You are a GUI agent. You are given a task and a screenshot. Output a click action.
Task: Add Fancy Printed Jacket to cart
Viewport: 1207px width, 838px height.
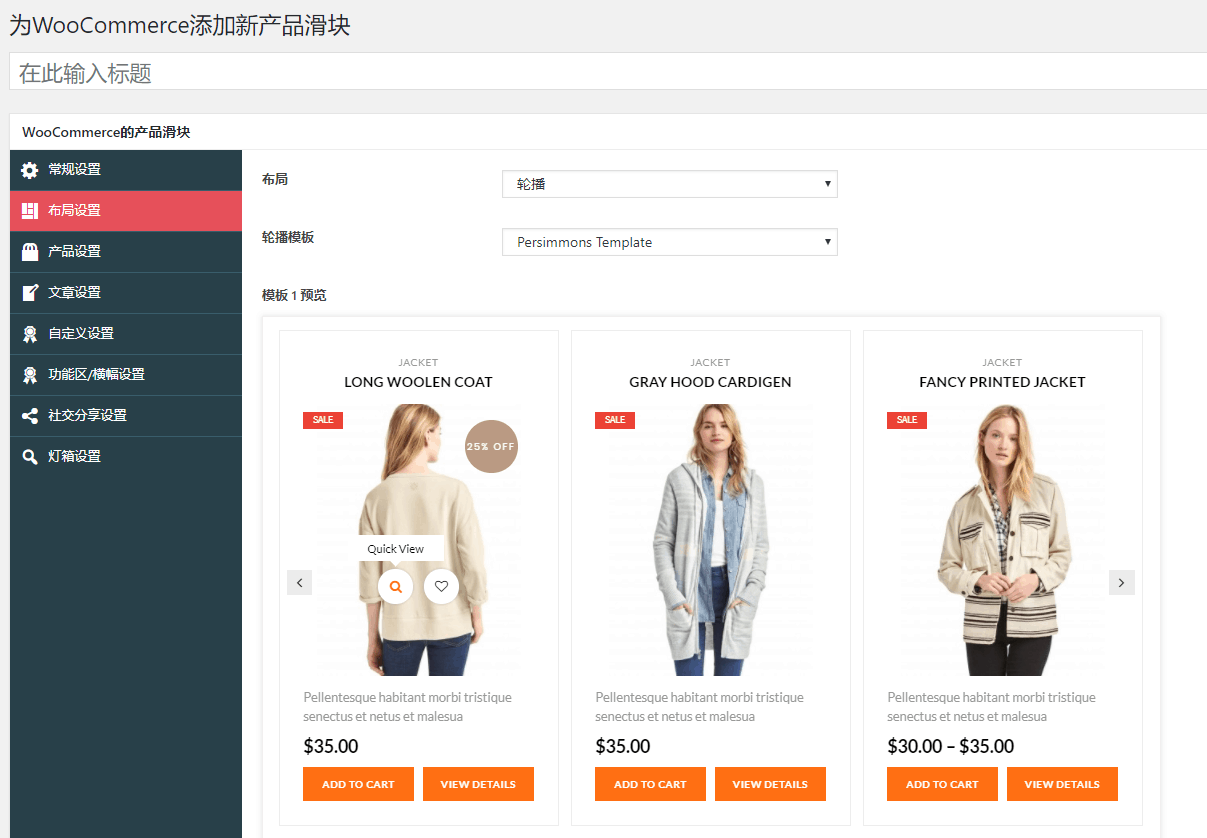tap(942, 784)
